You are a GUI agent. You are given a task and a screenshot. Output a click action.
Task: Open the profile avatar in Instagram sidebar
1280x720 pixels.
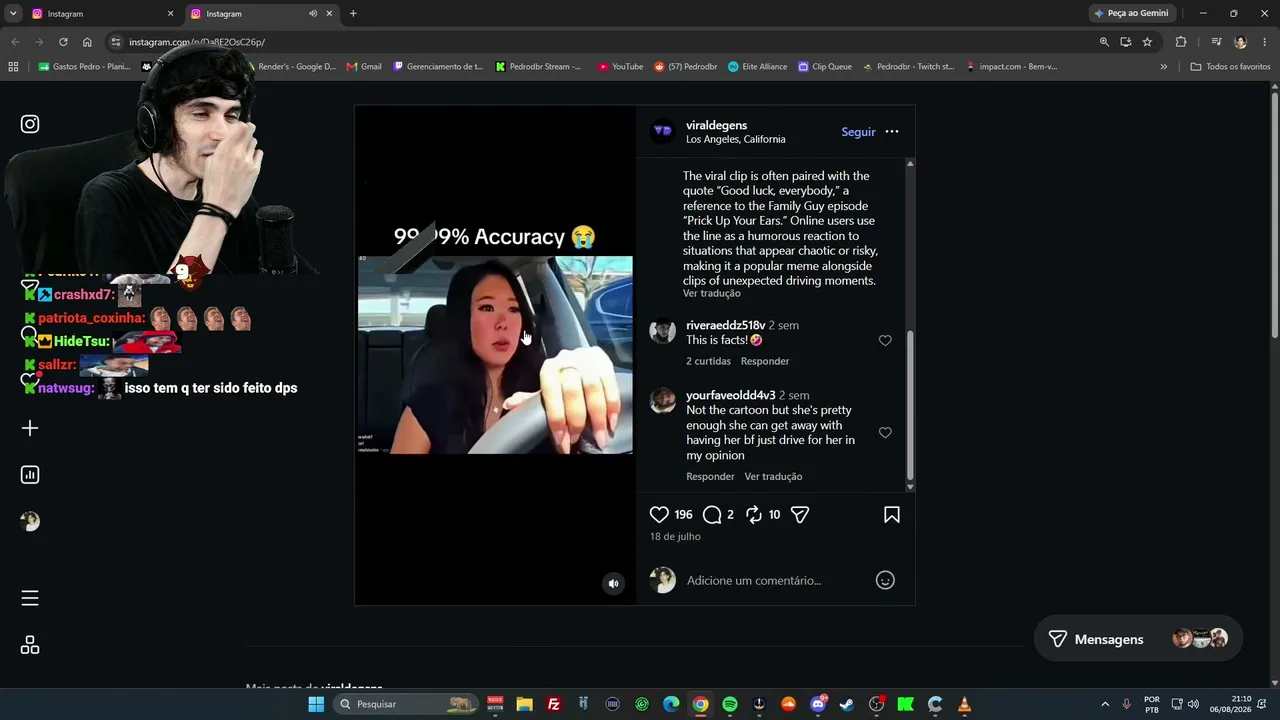(x=30, y=521)
